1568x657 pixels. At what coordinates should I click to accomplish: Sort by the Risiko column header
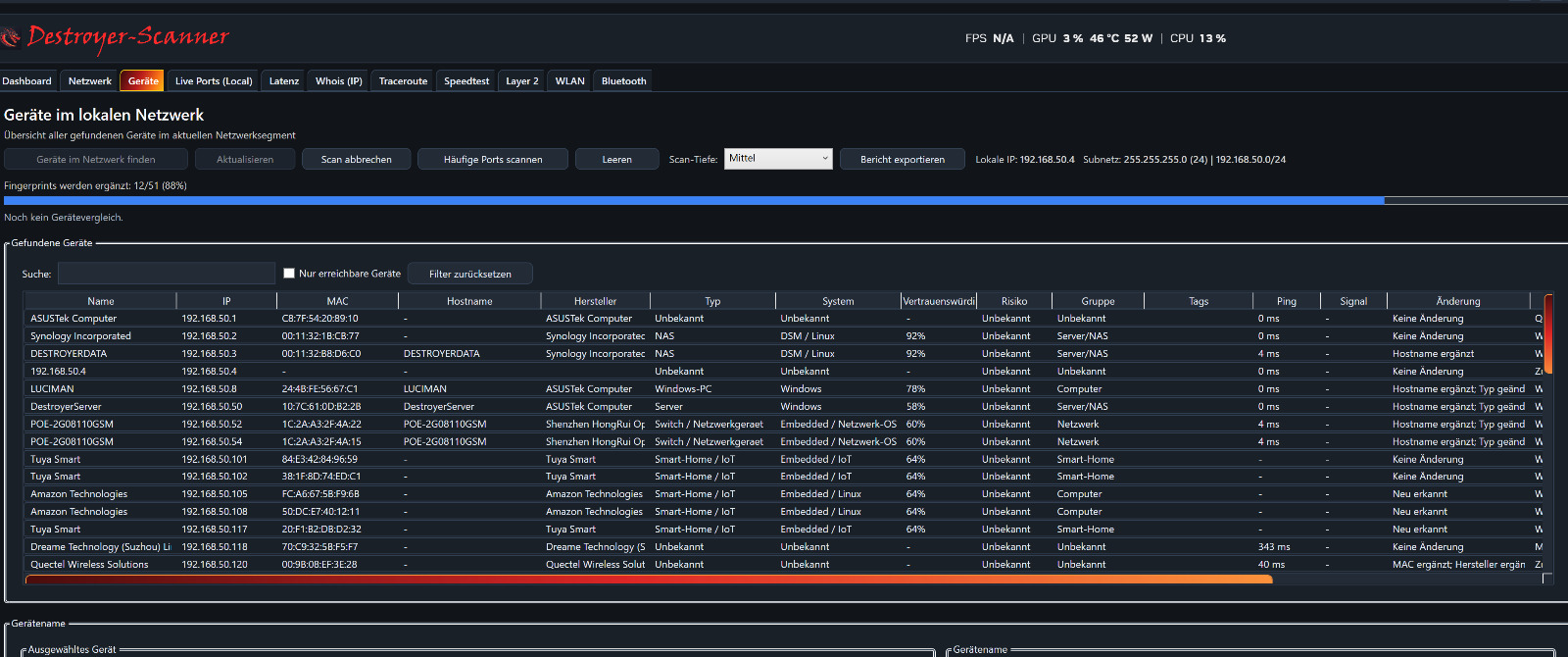point(1014,301)
